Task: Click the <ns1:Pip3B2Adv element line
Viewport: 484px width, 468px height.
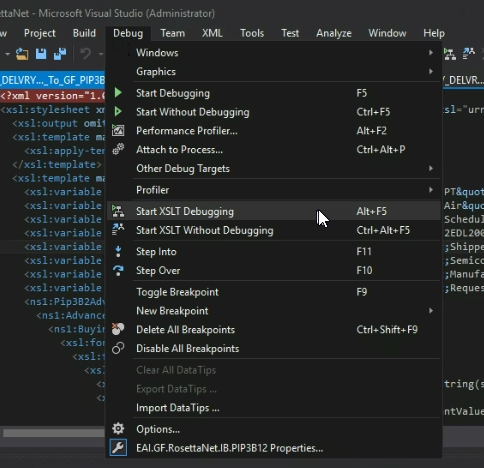Action: (65, 302)
